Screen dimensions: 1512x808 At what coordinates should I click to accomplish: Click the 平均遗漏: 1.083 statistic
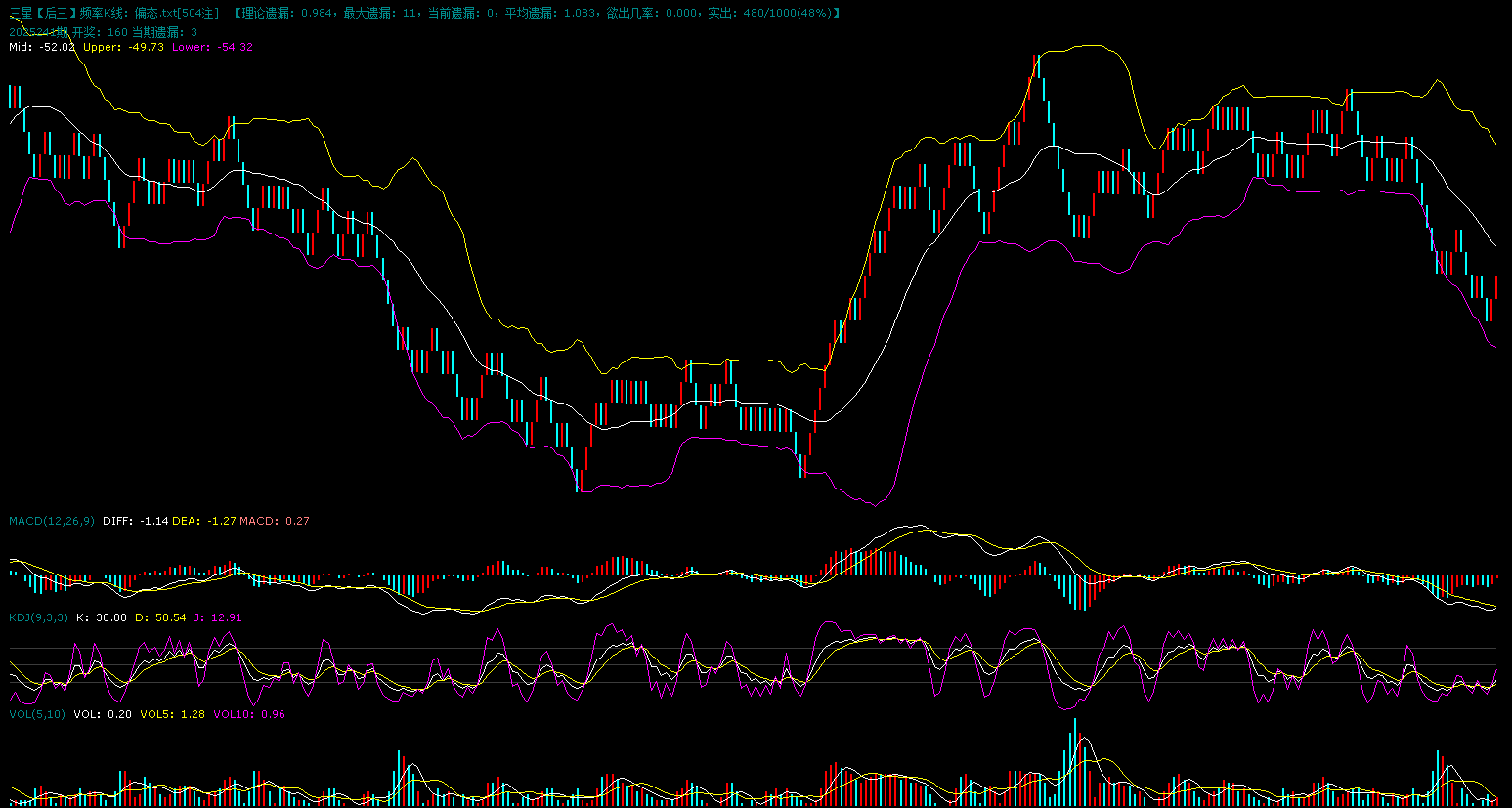pyautogui.click(x=550, y=13)
